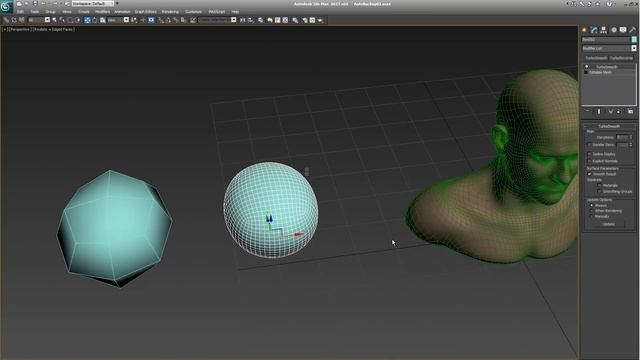The height and width of the screenshot is (360, 640).
Task: Switch to the Modify command panel tab
Action: click(x=594, y=30)
